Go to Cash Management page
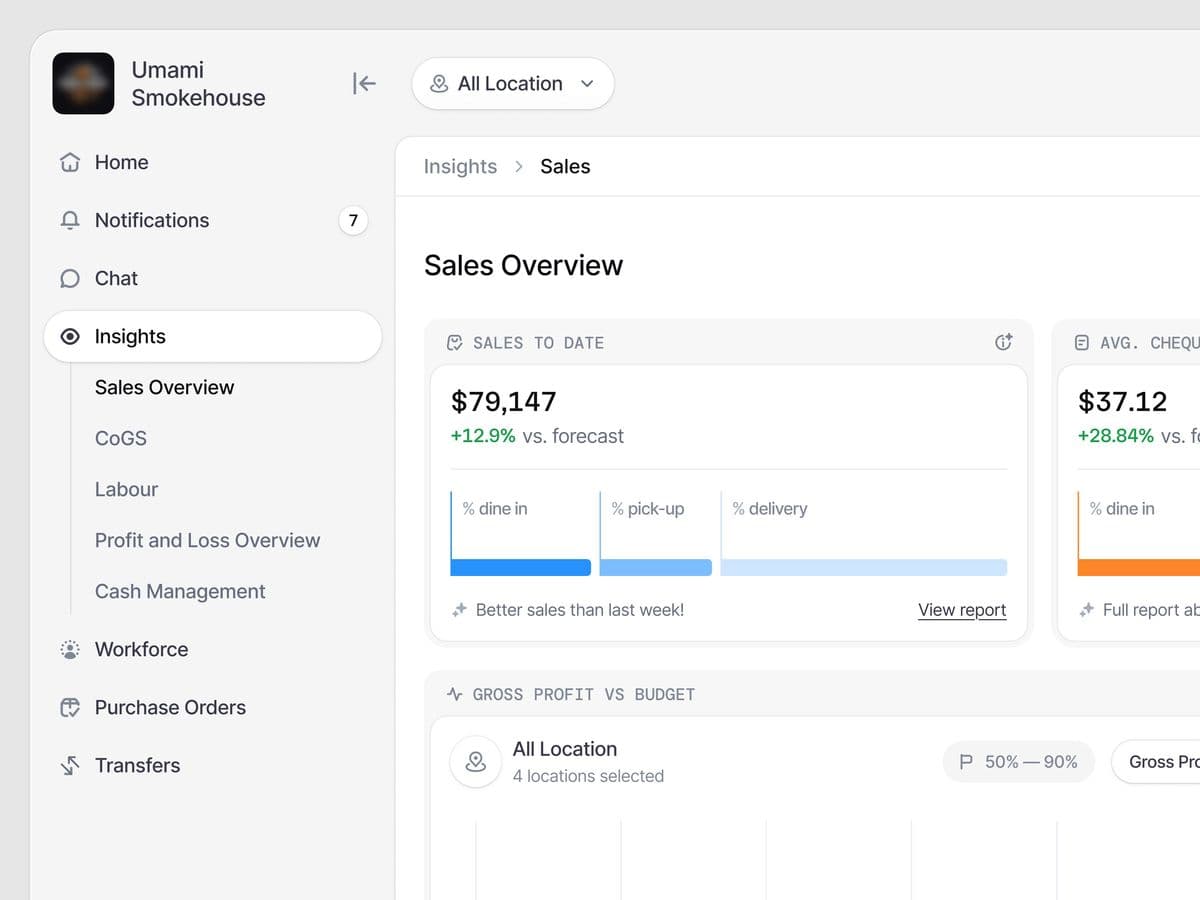This screenshot has width=1200, height=900. click(x=180, y=591)
